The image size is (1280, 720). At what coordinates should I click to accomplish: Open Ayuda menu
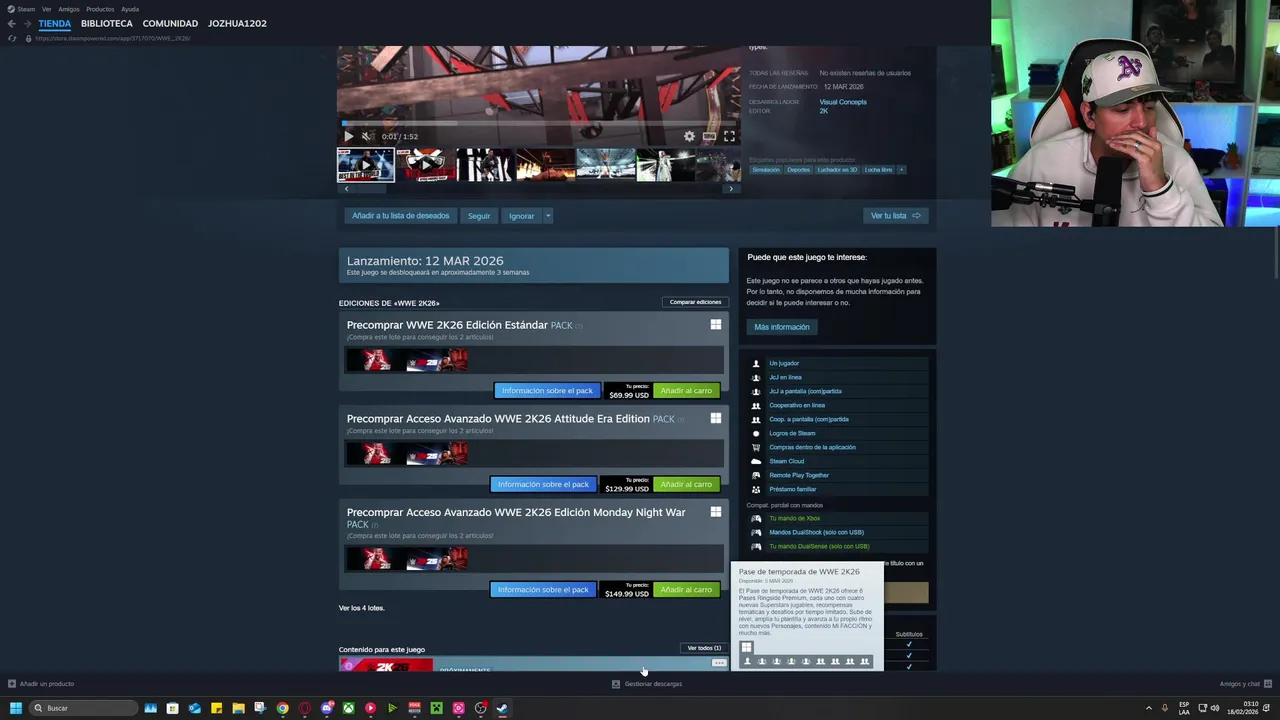(130, 9)
